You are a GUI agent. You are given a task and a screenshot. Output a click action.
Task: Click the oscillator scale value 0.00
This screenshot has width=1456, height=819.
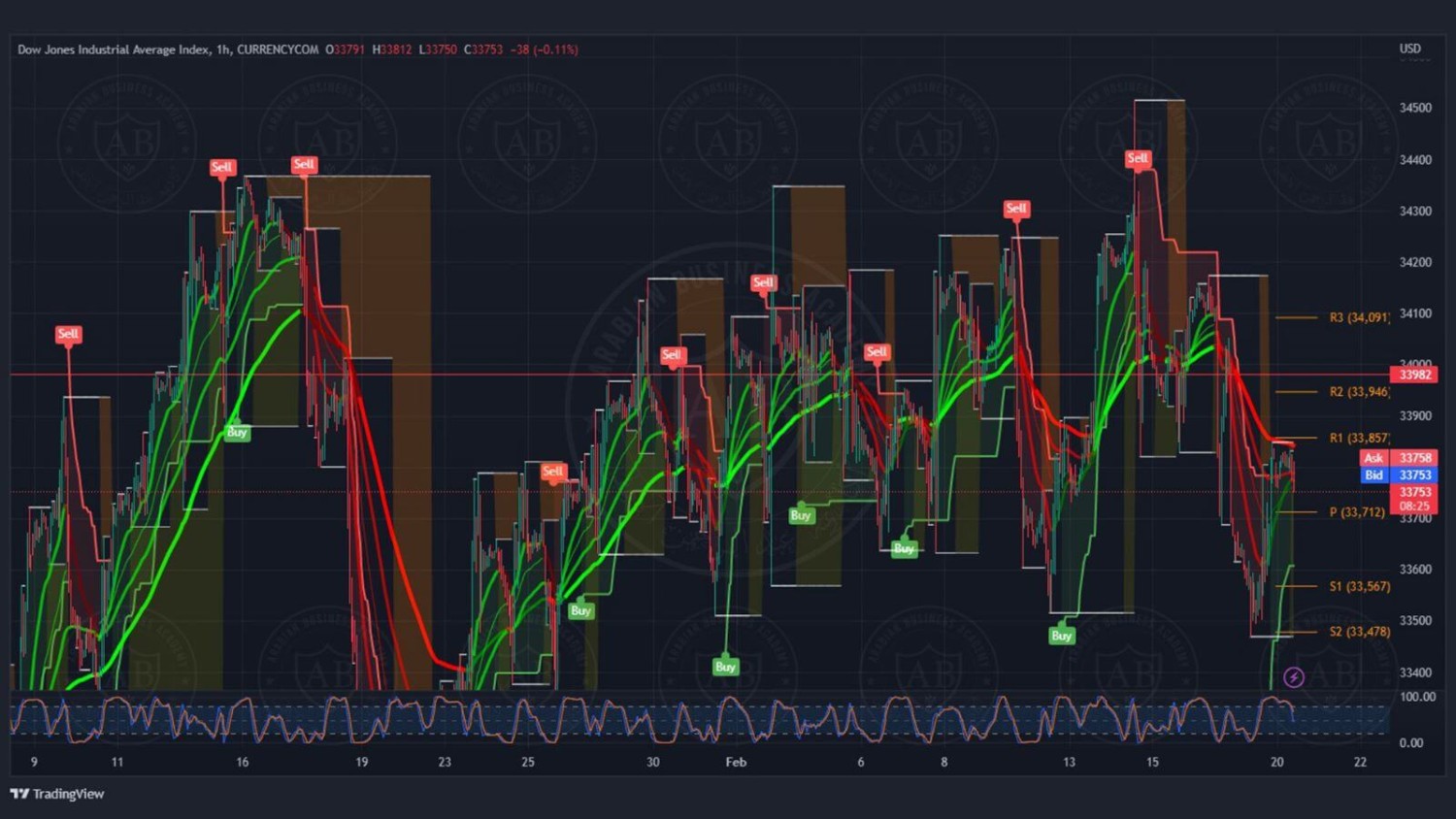tap(1410, 743)
